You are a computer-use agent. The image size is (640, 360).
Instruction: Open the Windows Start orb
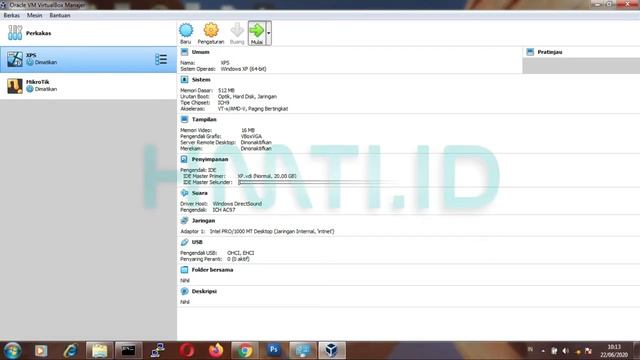click(12, 351)
